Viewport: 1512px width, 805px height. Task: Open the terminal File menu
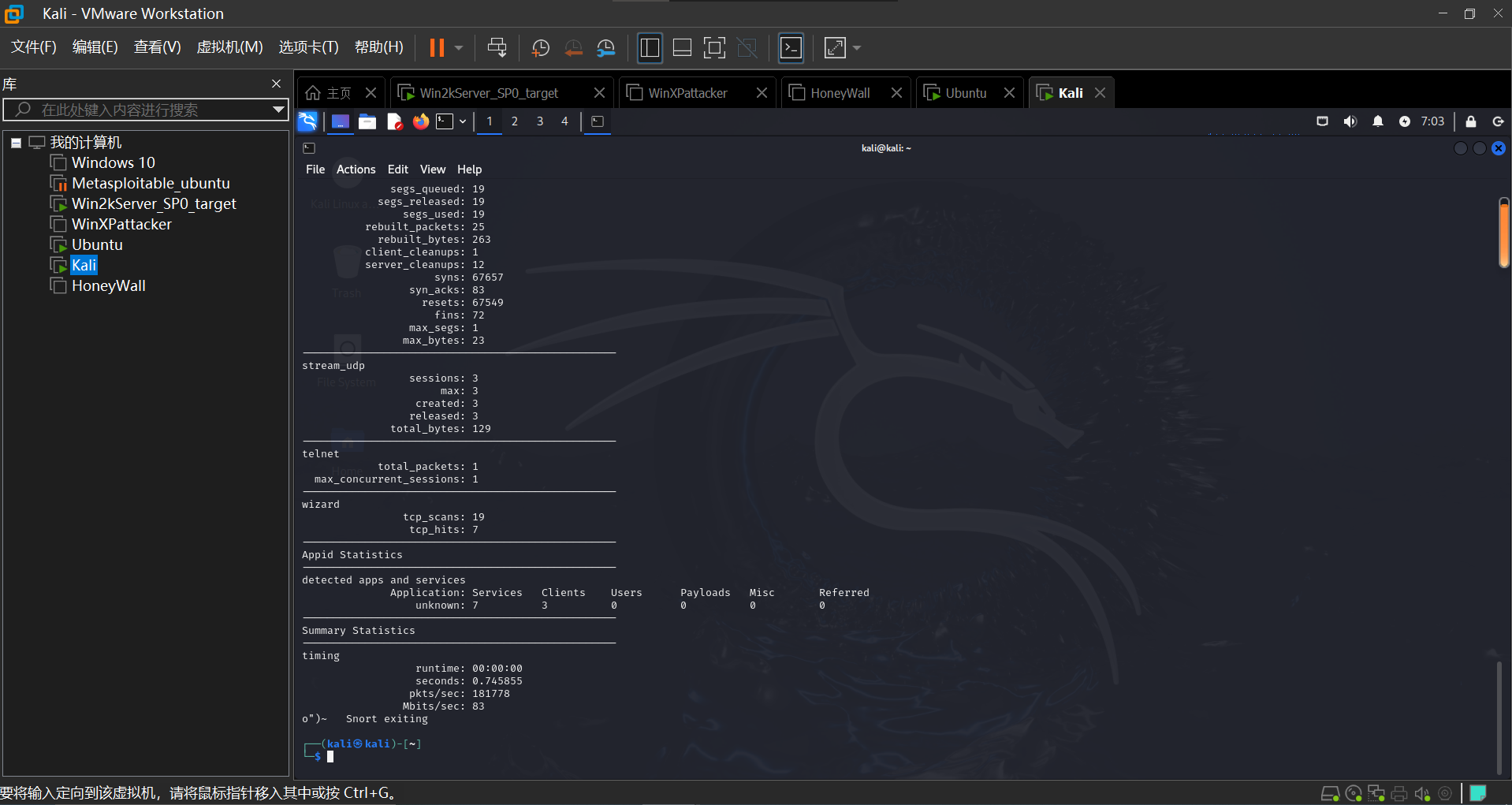(x=315, y=170)
